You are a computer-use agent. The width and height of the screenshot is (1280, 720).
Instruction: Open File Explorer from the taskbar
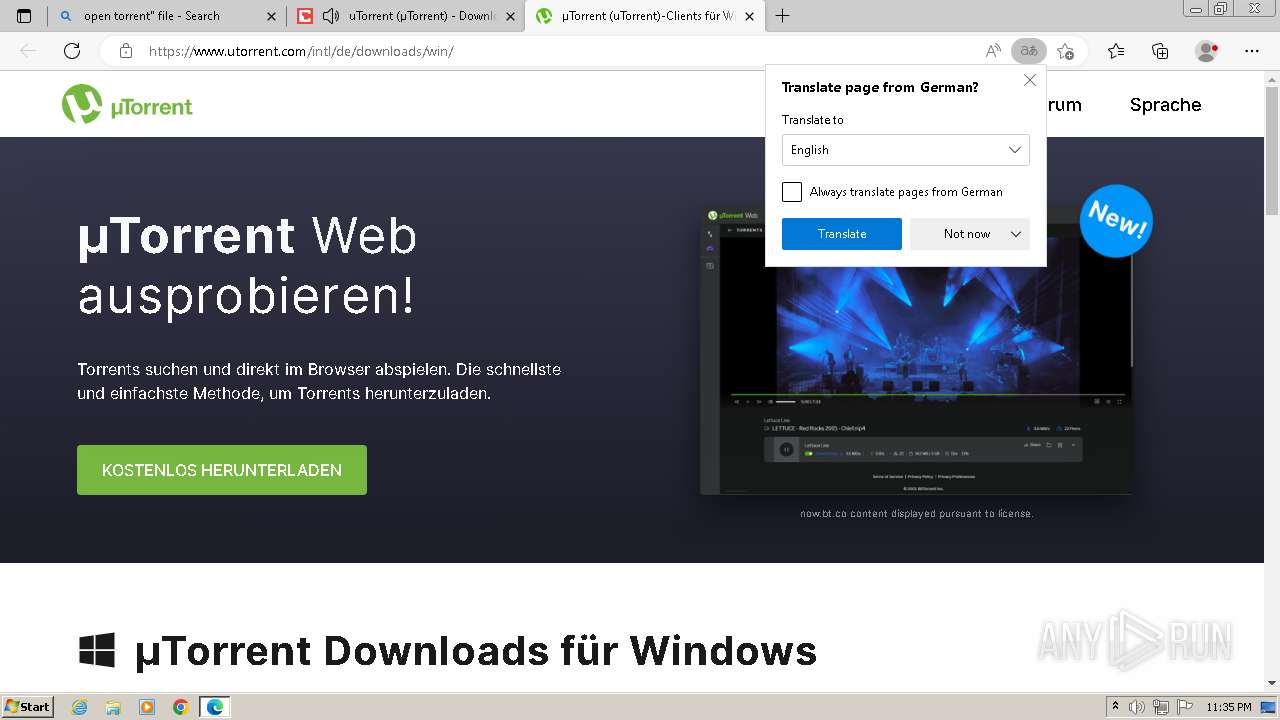point(113,707)
